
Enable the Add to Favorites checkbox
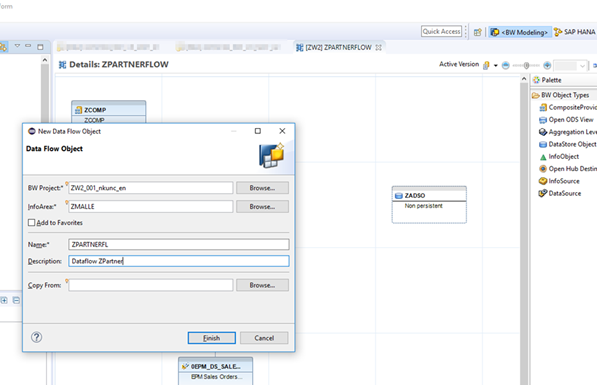pos(32,222)
